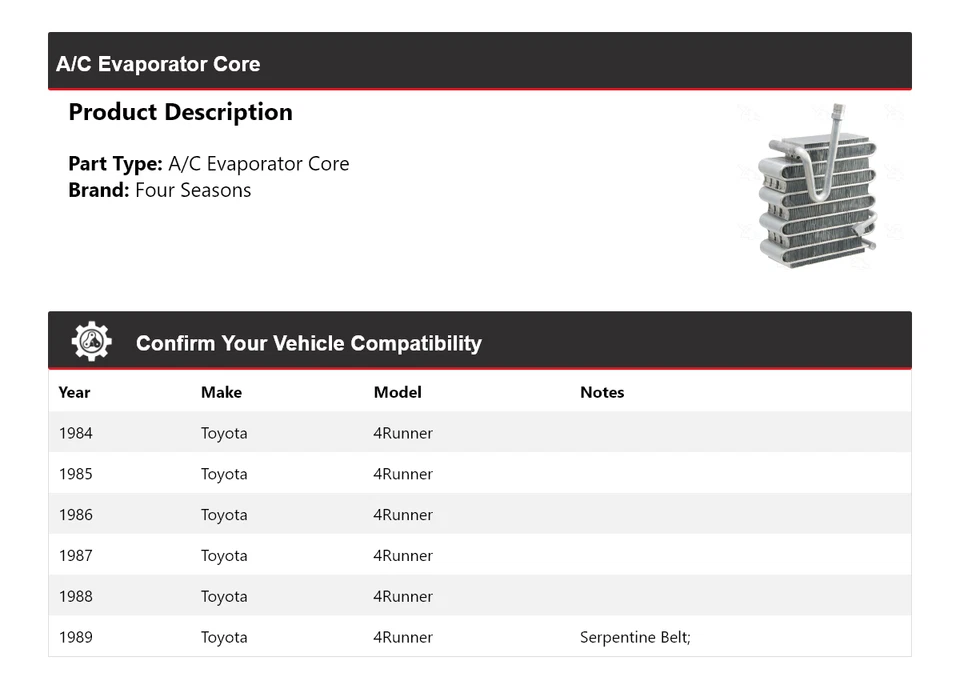The width and height of the screenshot is (960, 689).
Task: Click the 1988 year cell
Action: point(76,597)
